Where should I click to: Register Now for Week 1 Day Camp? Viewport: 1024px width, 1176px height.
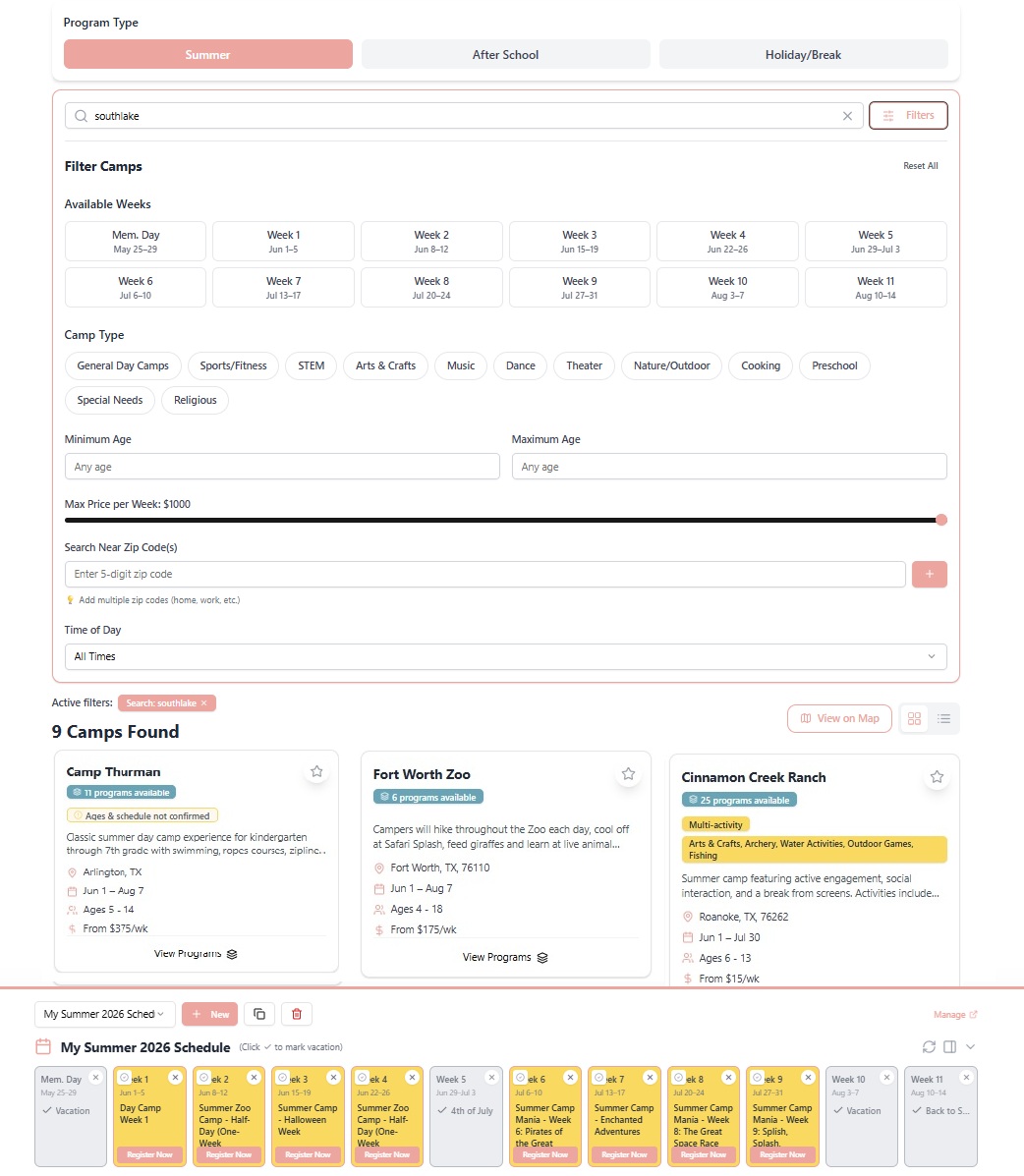click(149, 1154)
